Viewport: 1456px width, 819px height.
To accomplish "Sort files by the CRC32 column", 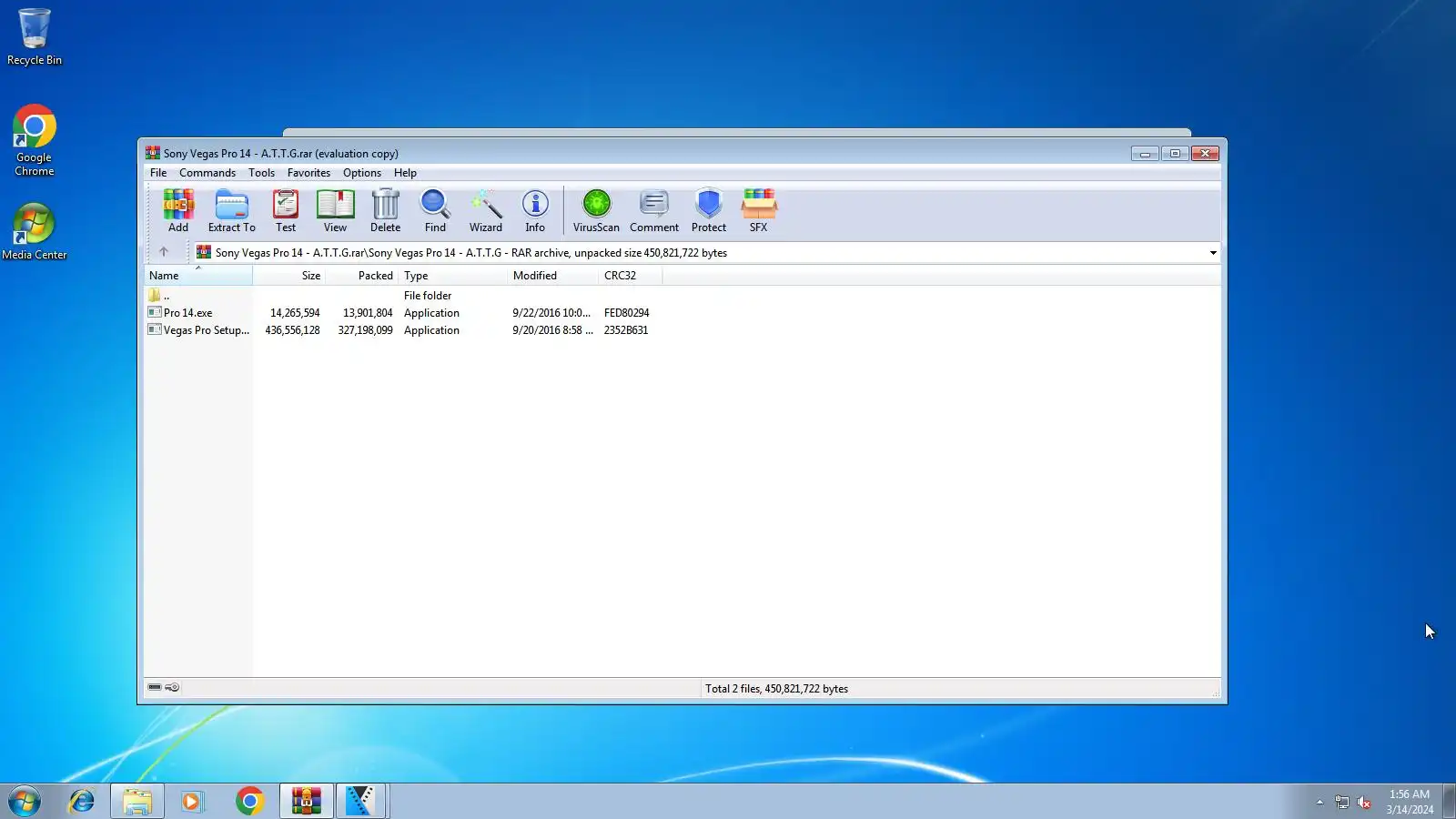I will pyautogui.click(x=630, y=276).
